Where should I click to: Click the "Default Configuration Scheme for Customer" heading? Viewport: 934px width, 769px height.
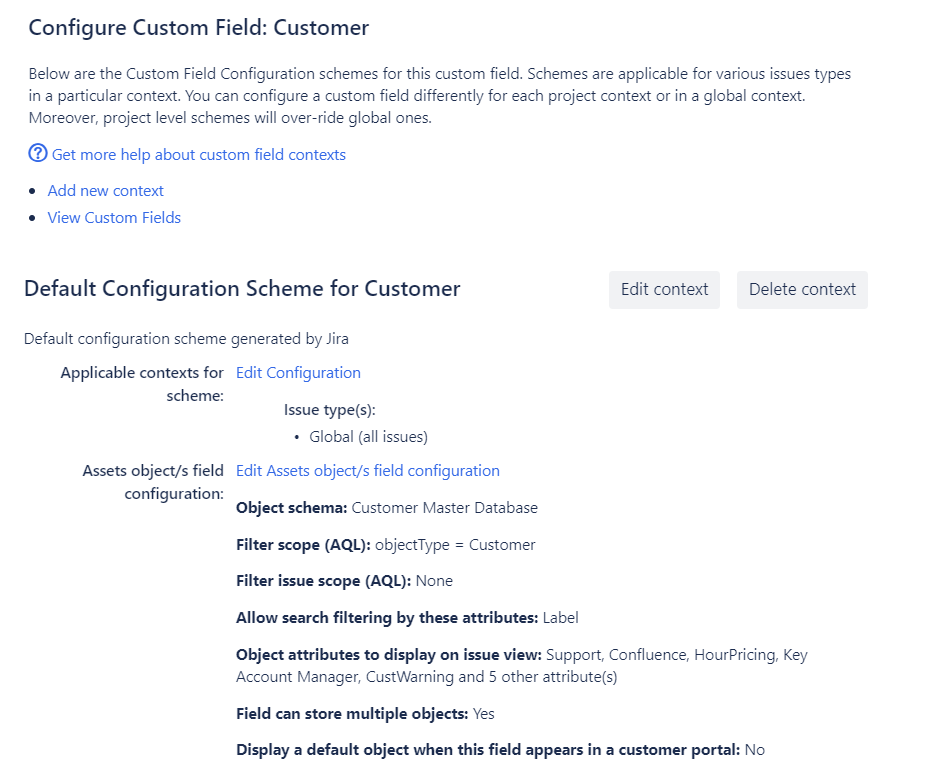tap(242, 288)
